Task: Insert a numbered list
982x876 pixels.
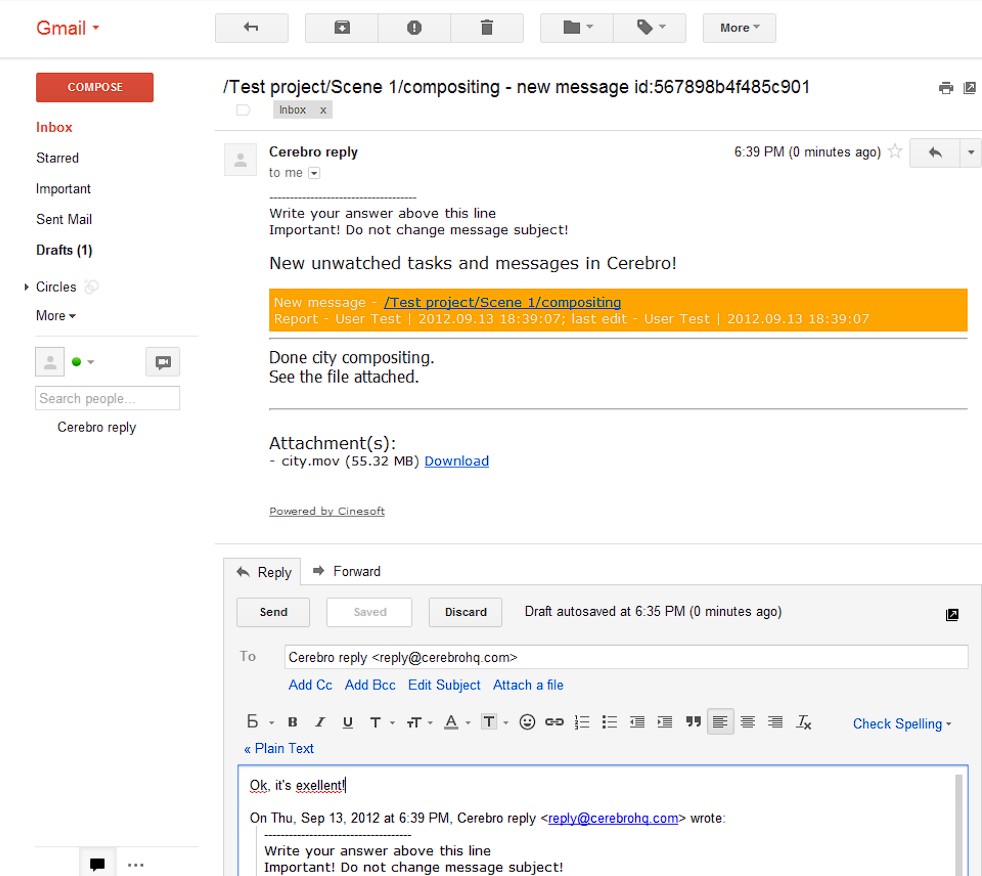Action: (582, 722)
